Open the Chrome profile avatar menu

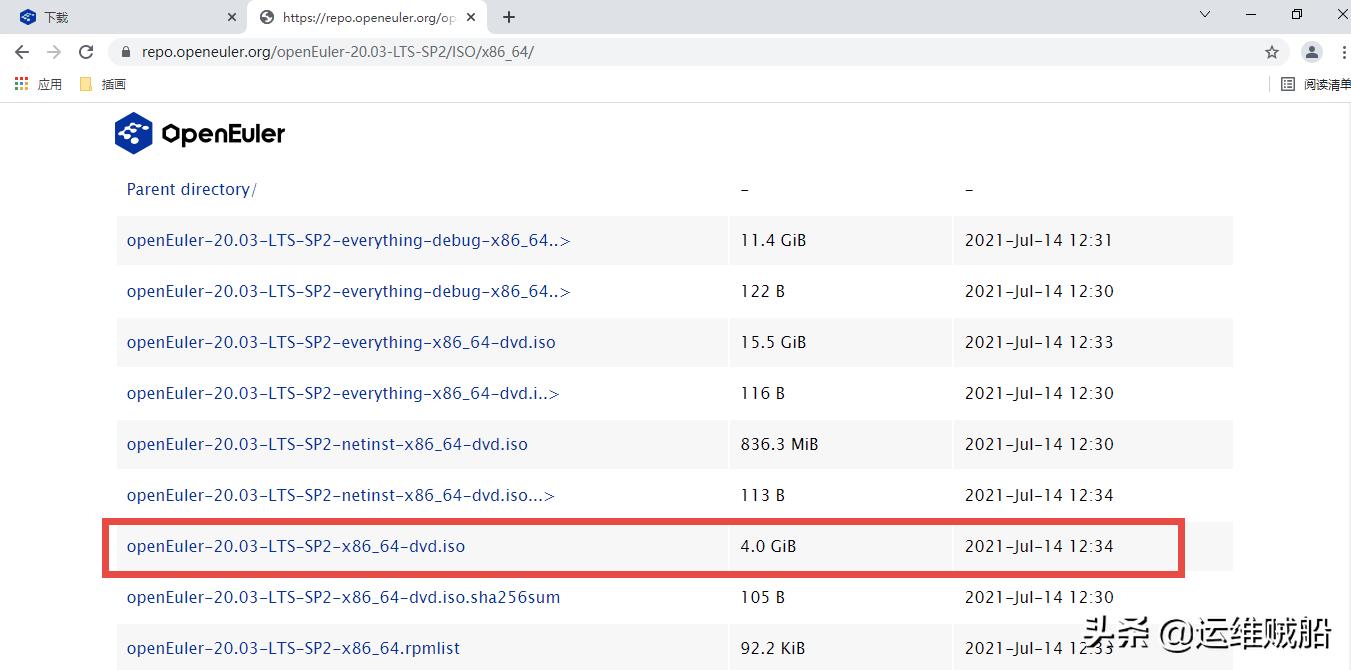click(x=1312, y=52)
